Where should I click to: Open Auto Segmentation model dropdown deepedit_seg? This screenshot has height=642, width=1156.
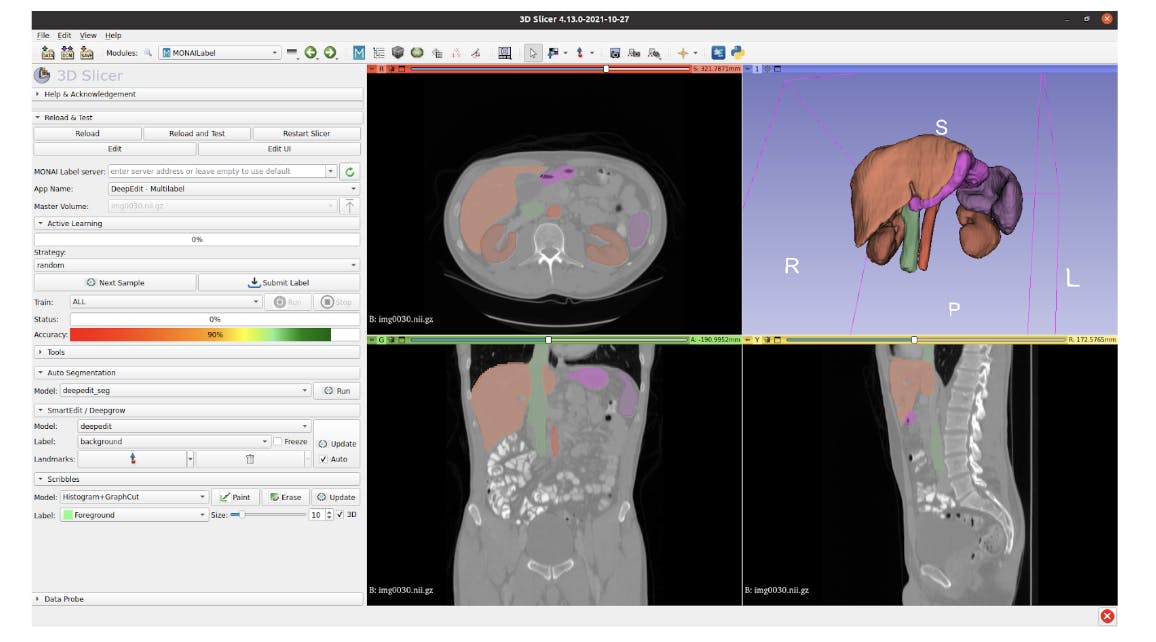pos(185,391)
